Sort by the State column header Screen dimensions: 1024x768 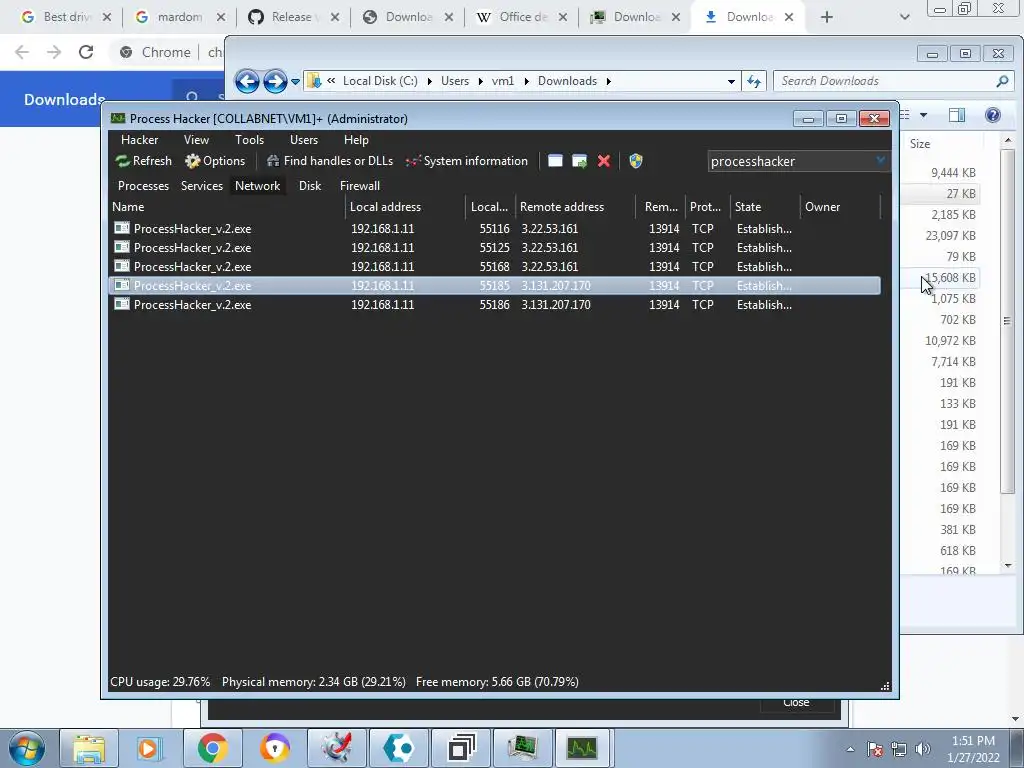coord(765,206)
